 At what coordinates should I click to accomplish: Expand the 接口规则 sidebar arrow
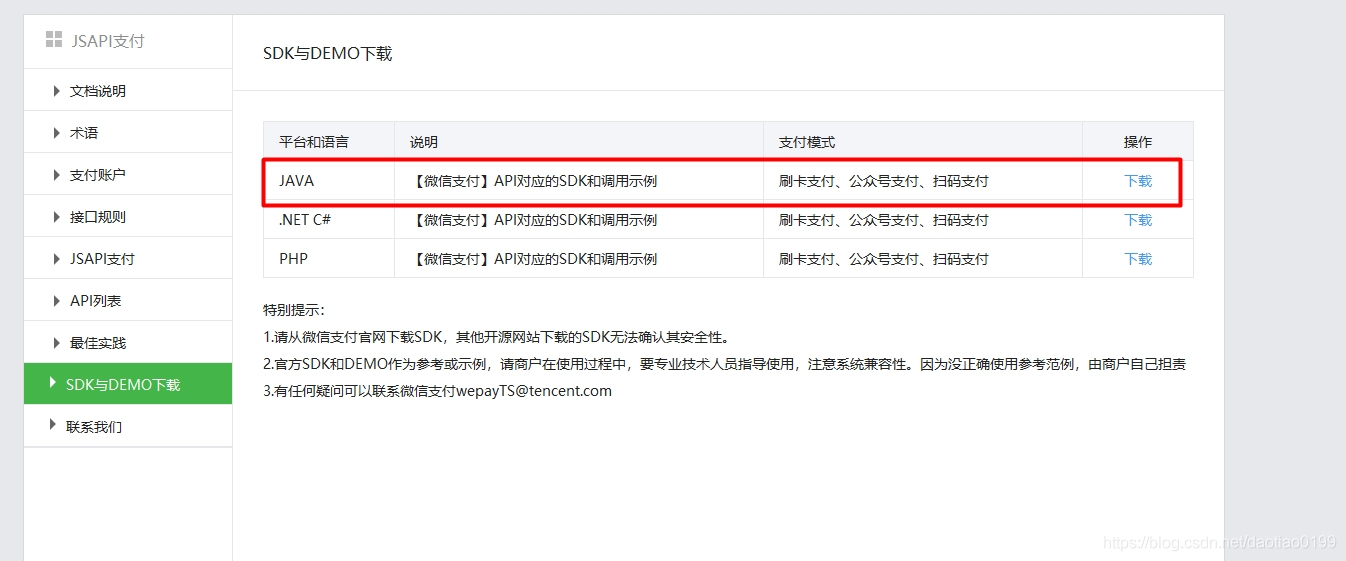coord(56,217)
